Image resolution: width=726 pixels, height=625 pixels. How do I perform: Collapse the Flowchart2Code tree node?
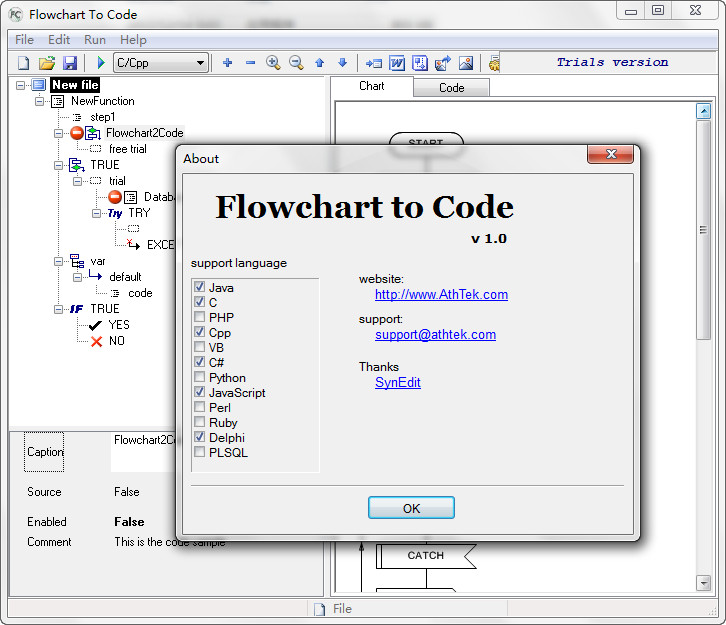tap(58, 133)
